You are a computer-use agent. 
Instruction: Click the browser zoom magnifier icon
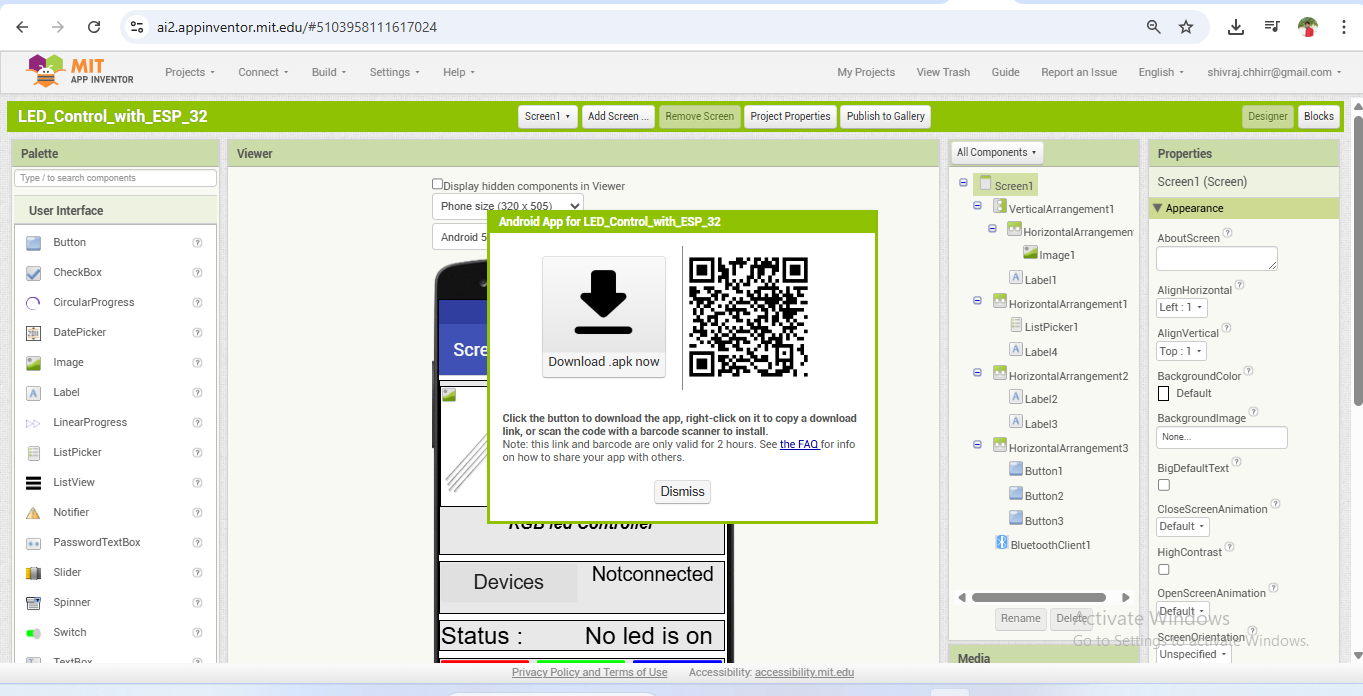(x=1154, y=27)
